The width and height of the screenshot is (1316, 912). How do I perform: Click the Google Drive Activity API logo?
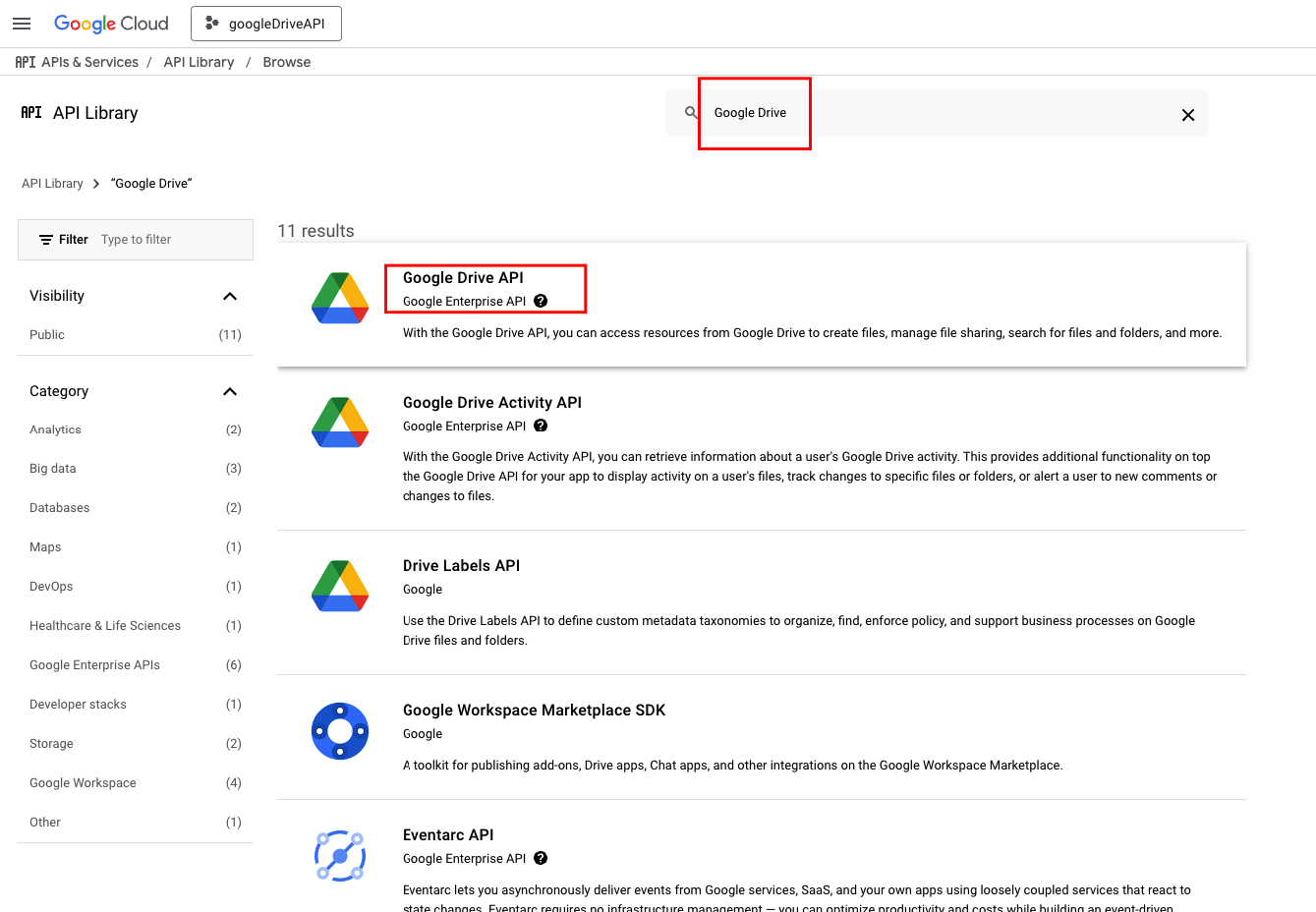tap(340, 423)
